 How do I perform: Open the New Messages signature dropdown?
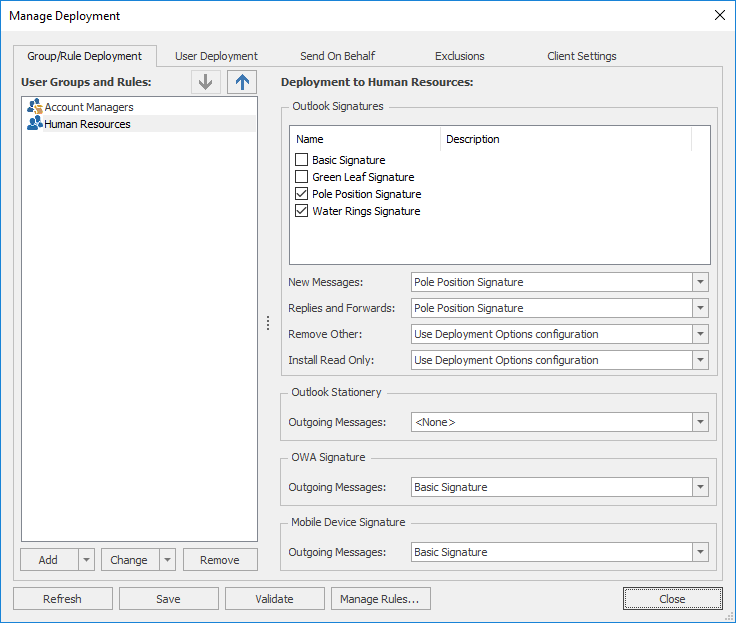700,282
